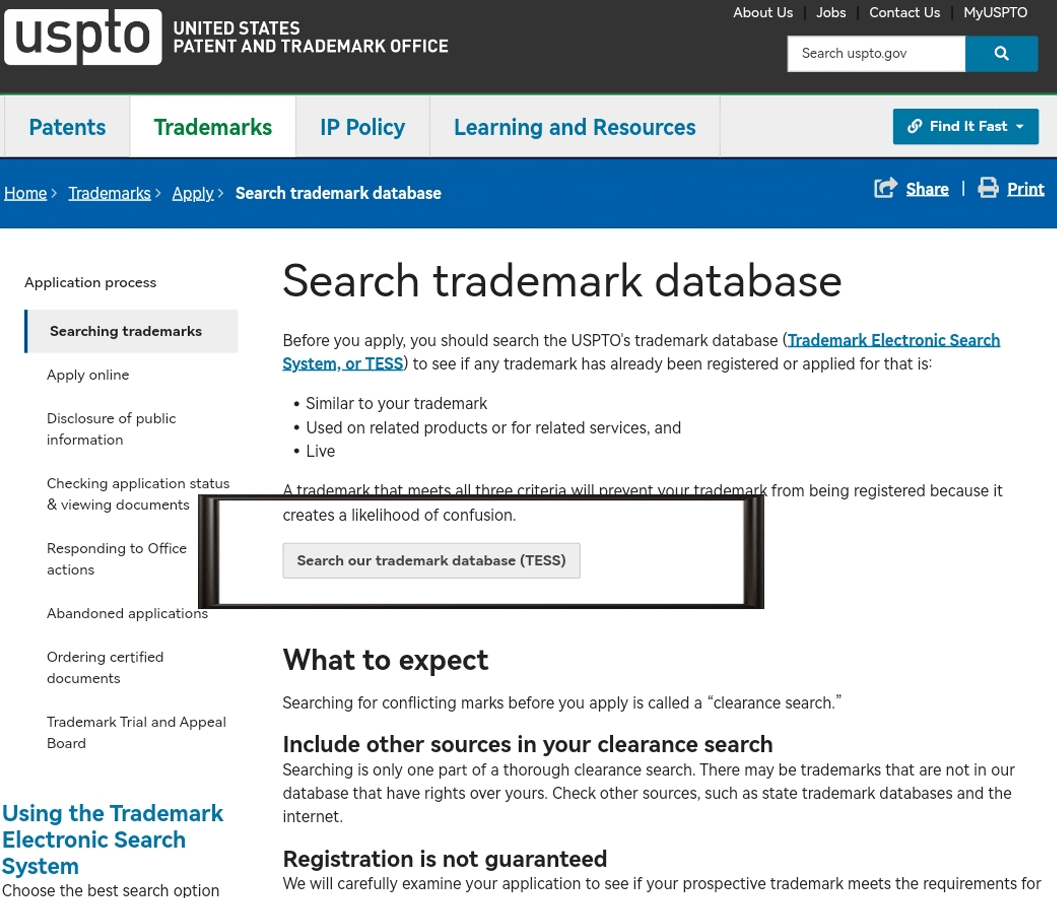Follow the Trademark Electronic Search System link
Screen dimensions: 1057x898
coord(893,340)
